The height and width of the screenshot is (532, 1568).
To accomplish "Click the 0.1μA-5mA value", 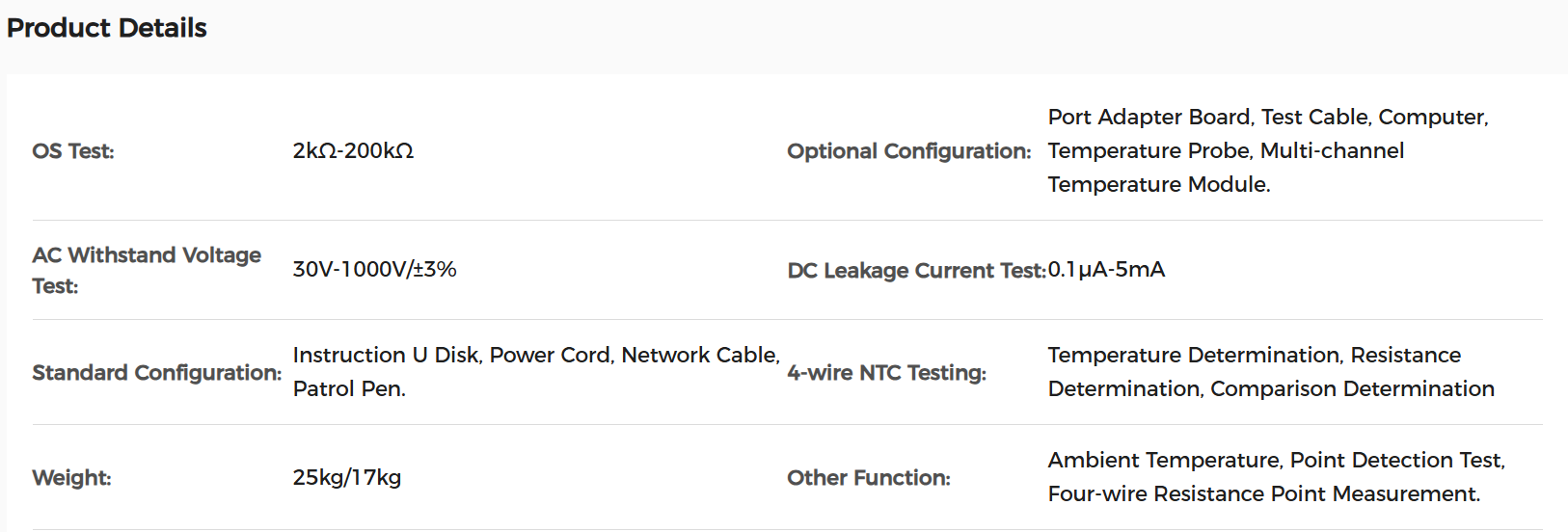I will (x=1106, y=269).
